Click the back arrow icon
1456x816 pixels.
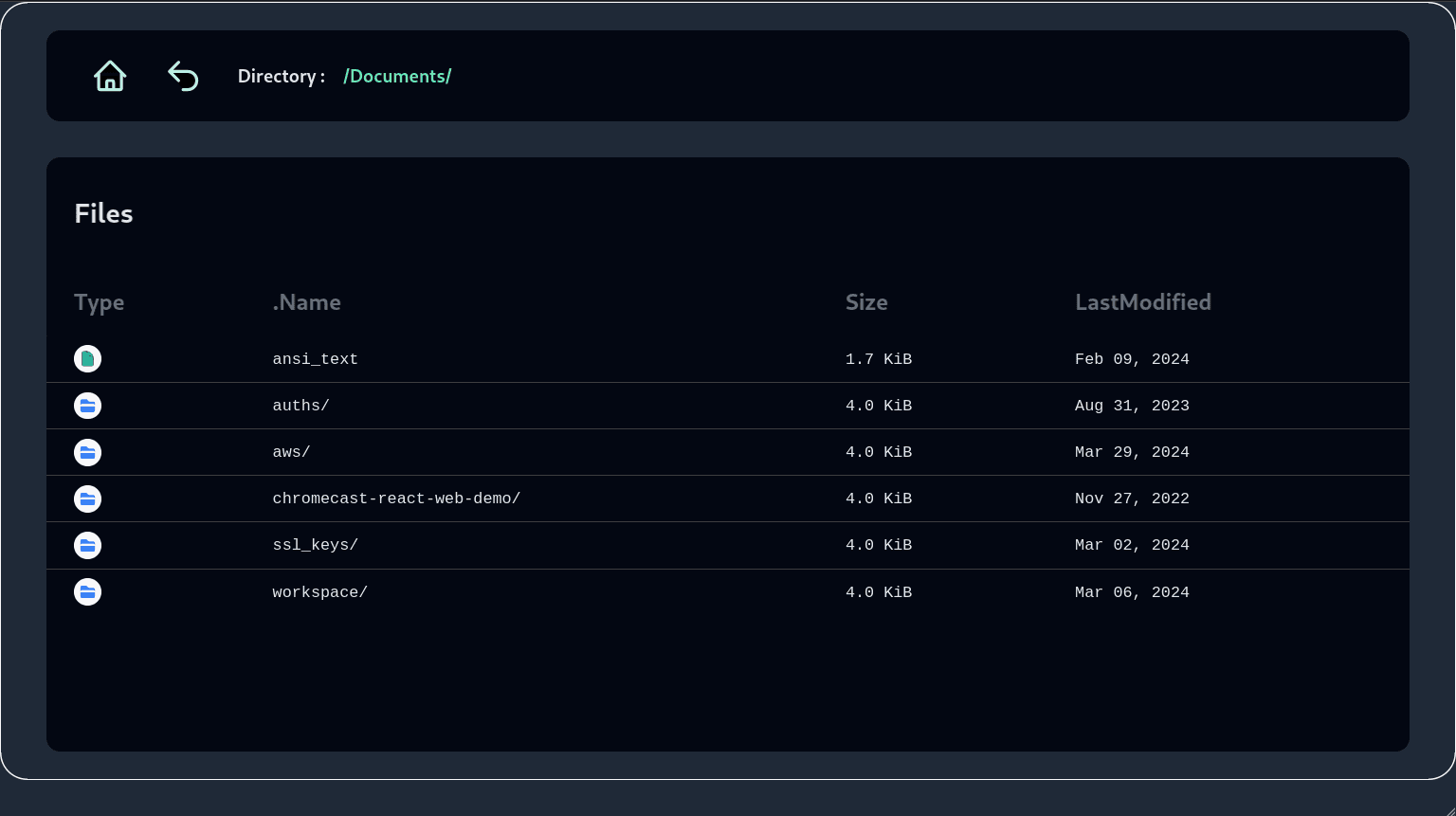(183, 76)
